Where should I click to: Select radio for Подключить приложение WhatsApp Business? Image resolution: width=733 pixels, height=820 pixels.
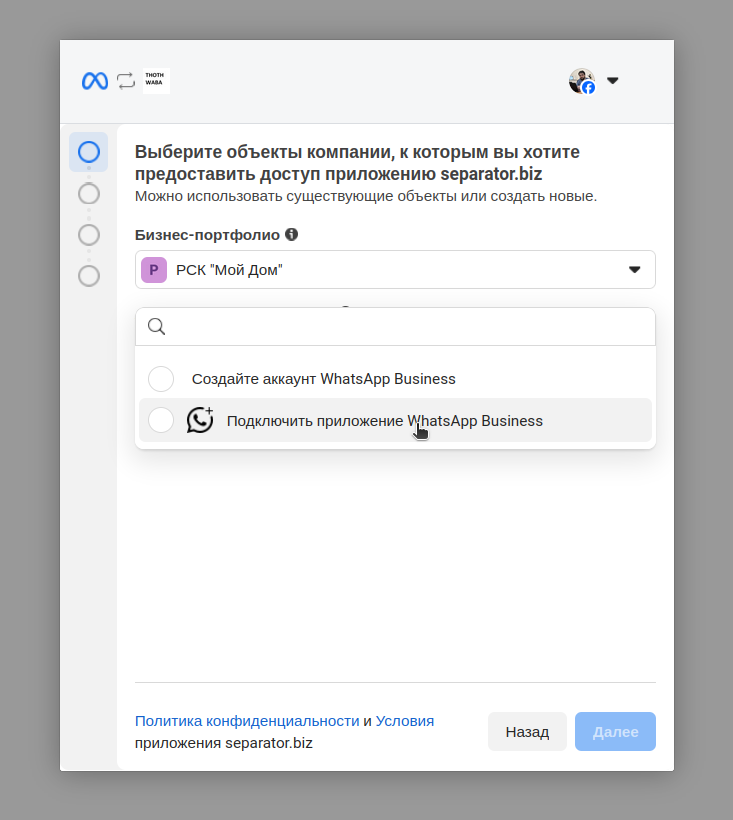pos(161,420)
